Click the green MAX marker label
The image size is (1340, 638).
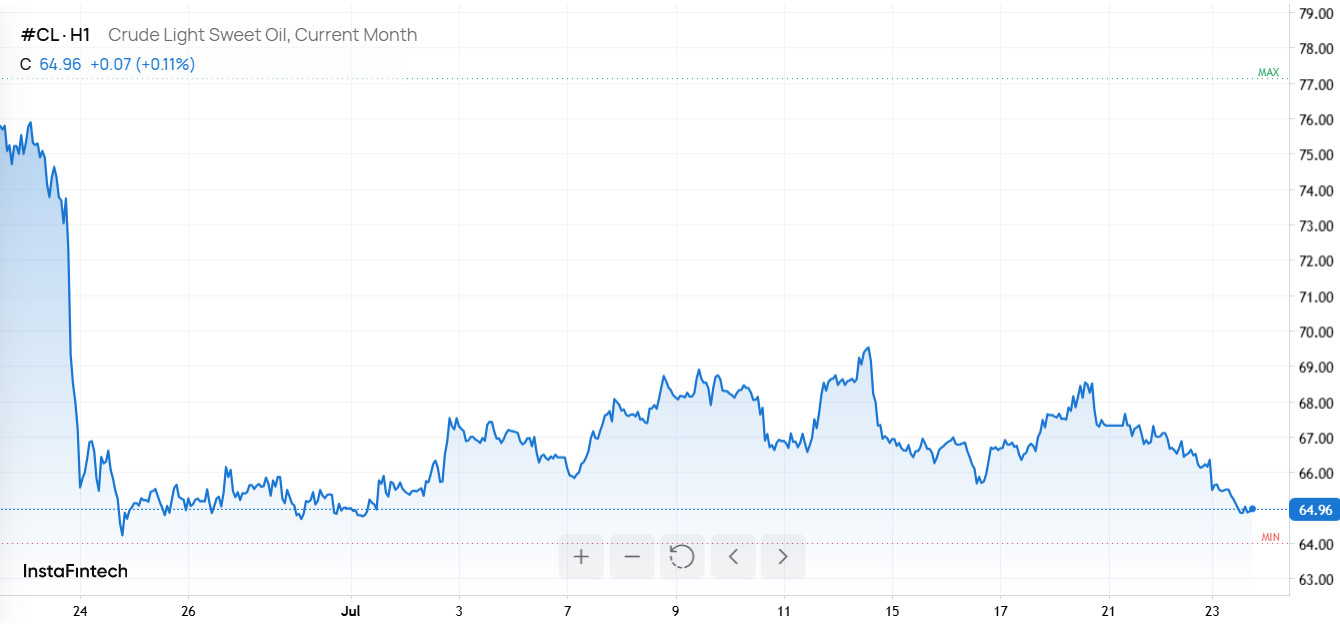[1269, 73]
